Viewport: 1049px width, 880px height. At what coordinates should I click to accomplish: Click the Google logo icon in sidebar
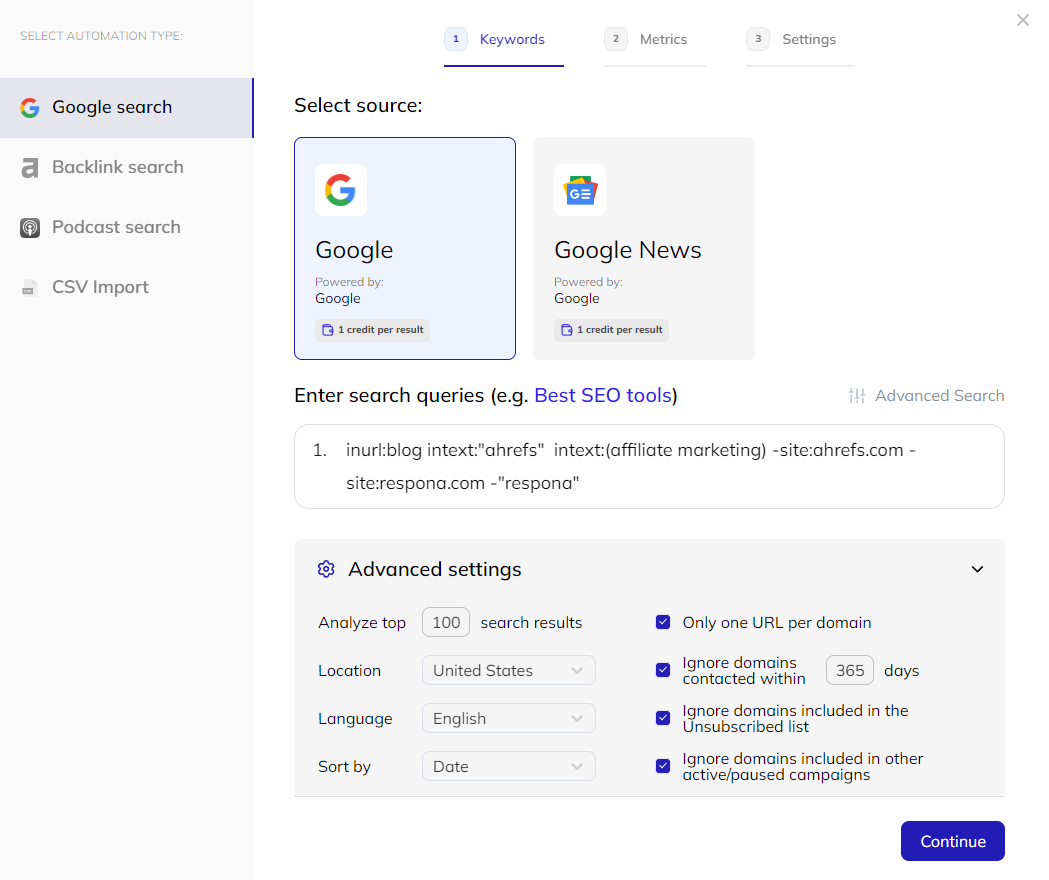pyautogui.click(x=30, y=108)
